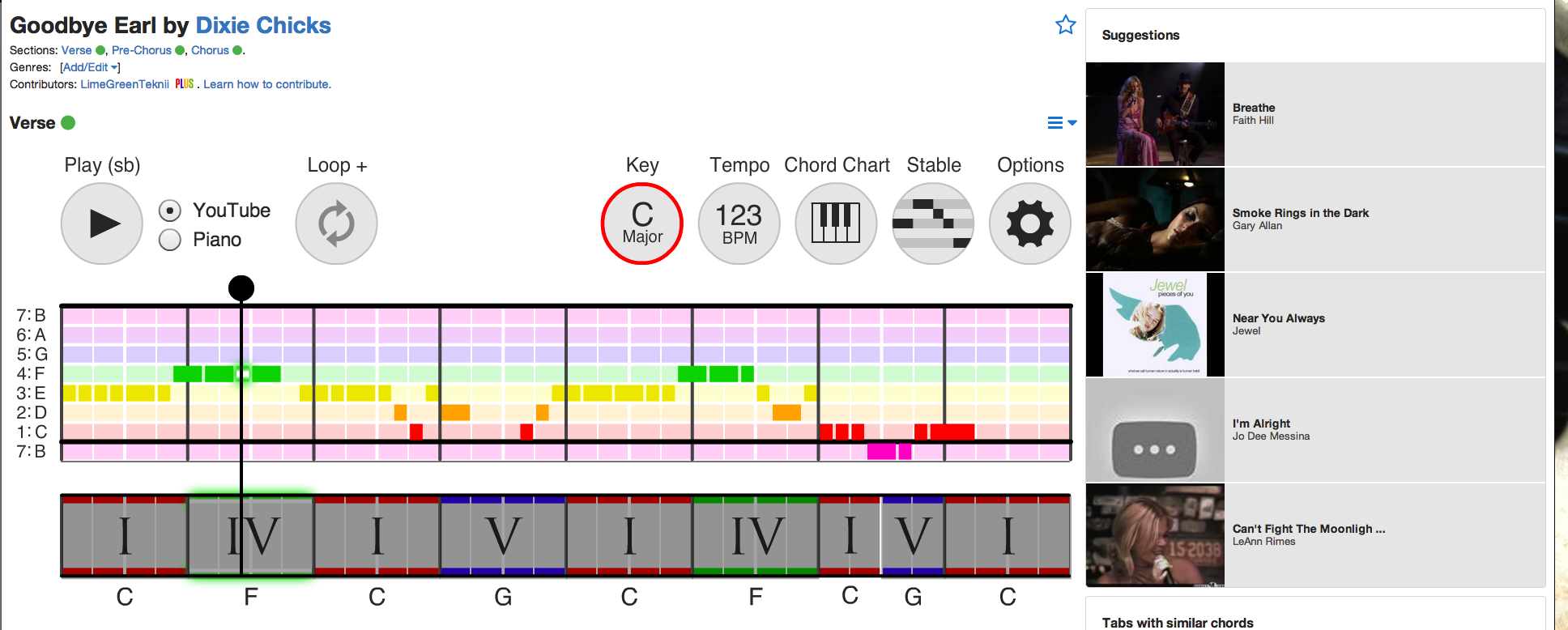Click Learn how to contribute link
Viewport: 1568px width, 630px height.
(x=267, y=84)
